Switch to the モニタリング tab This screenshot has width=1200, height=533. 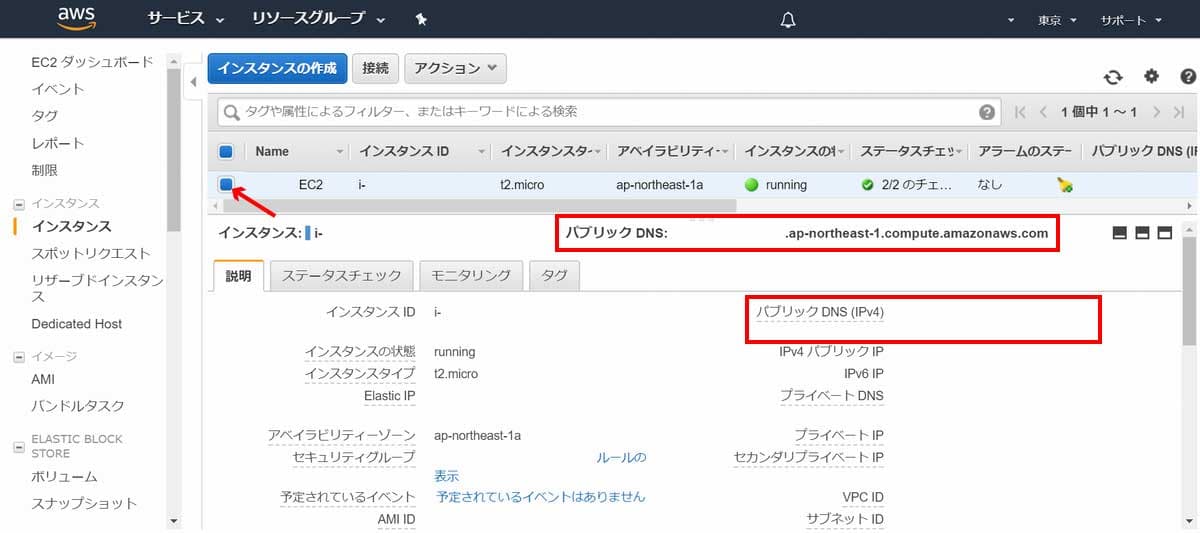click(471, 275)
